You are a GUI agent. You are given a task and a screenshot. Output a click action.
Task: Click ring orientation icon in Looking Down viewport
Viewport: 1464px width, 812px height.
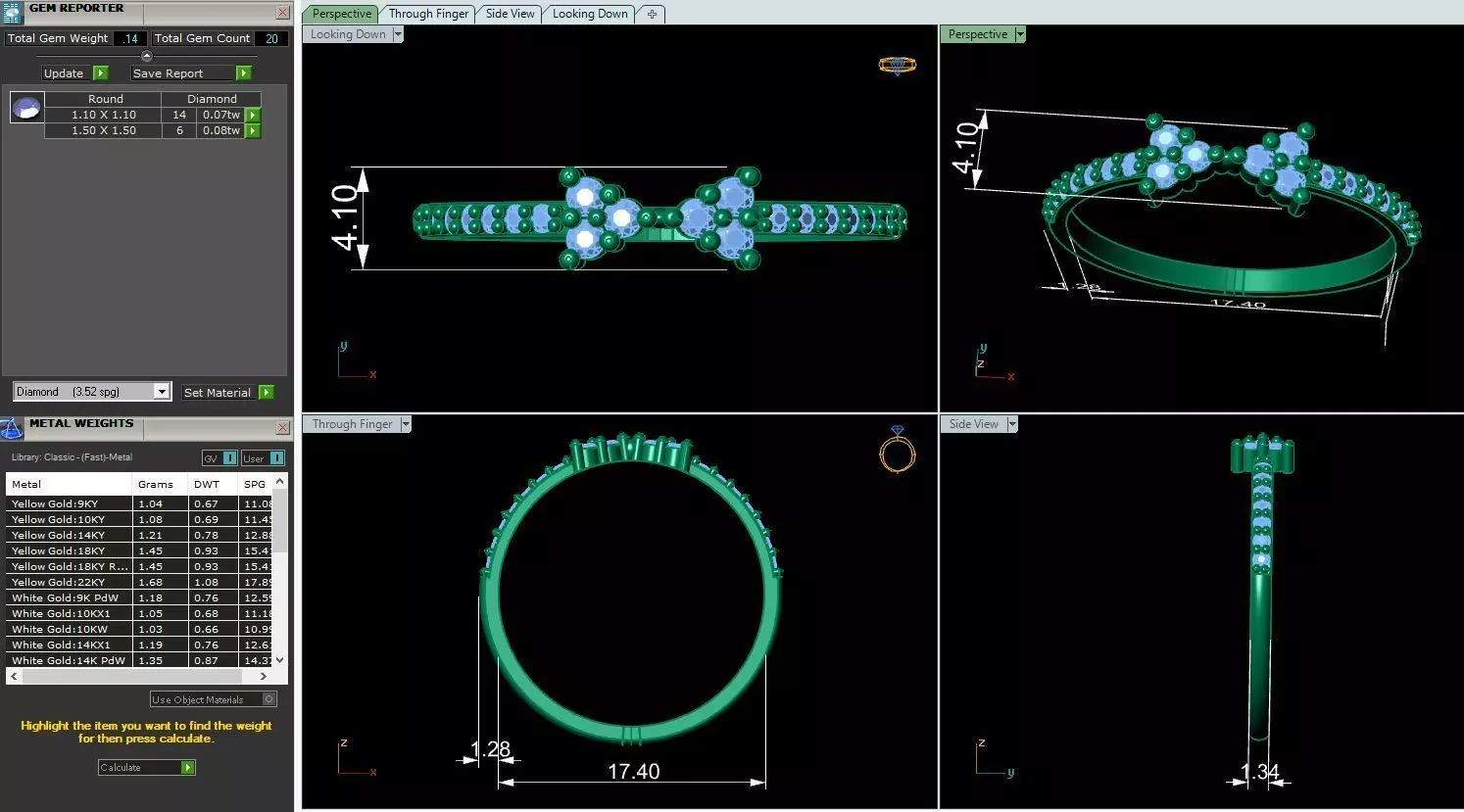pos(897,66)
